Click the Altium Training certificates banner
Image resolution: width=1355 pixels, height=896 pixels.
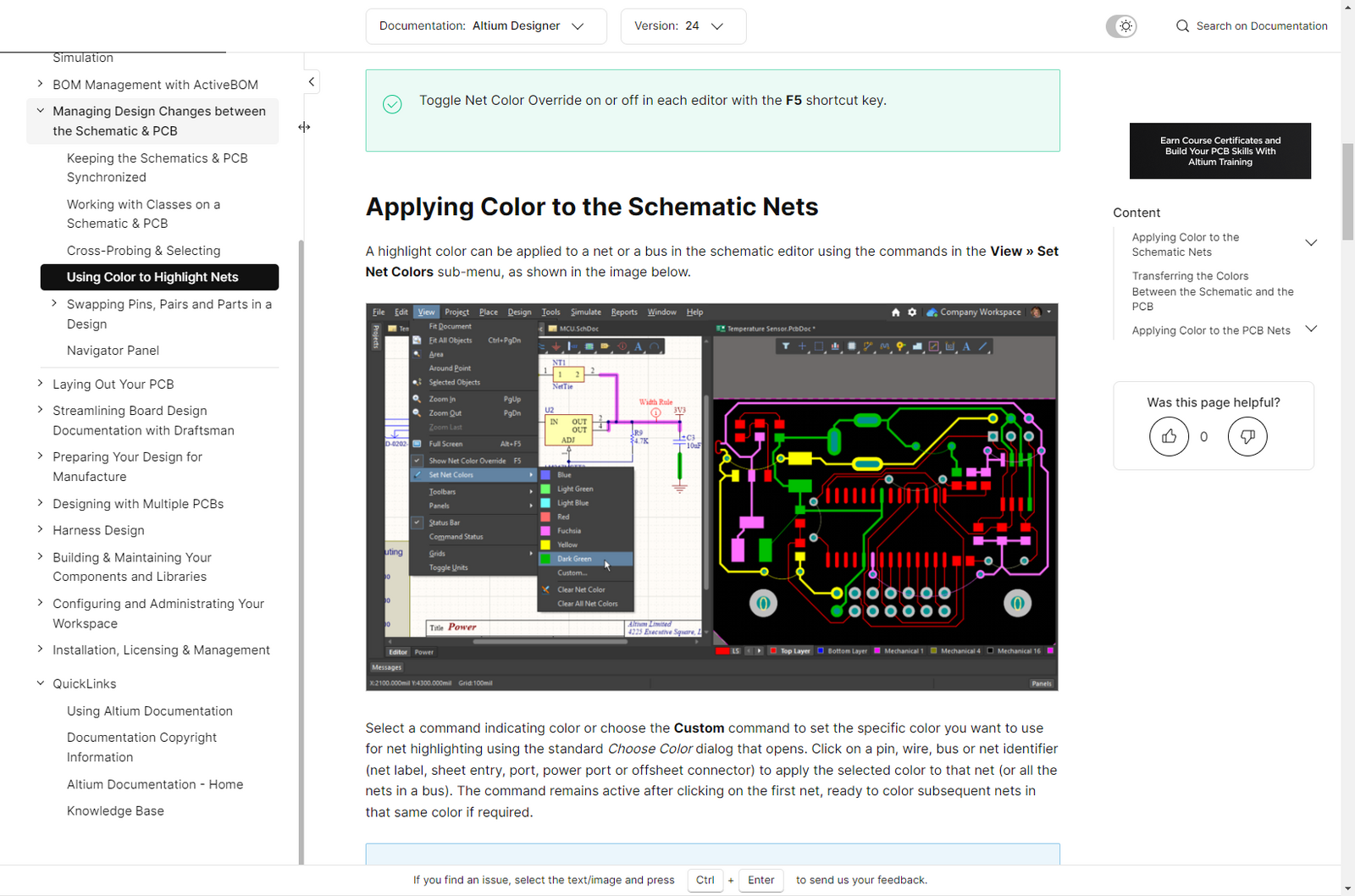(x=1220, y=151)
